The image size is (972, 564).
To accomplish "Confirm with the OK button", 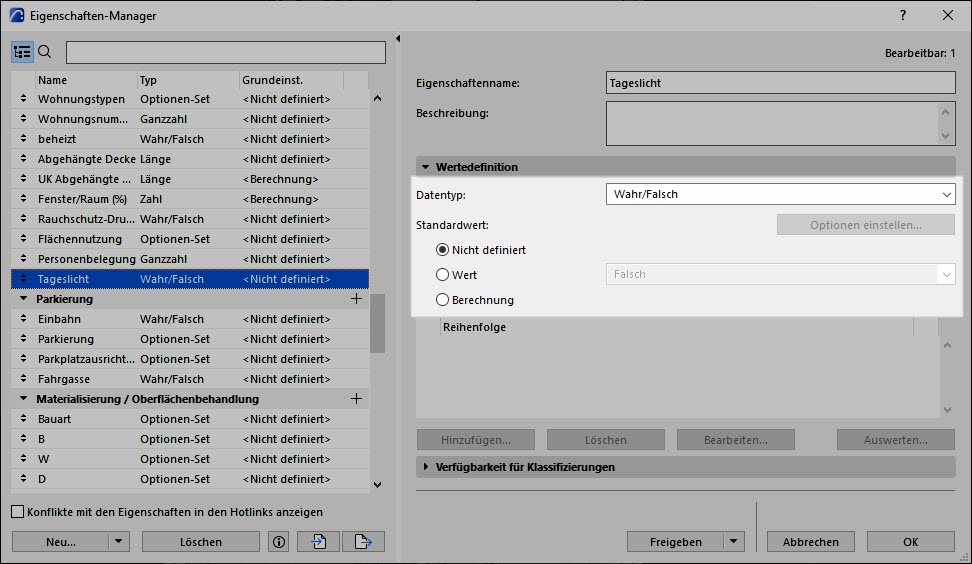I will (x=911, y=542).
